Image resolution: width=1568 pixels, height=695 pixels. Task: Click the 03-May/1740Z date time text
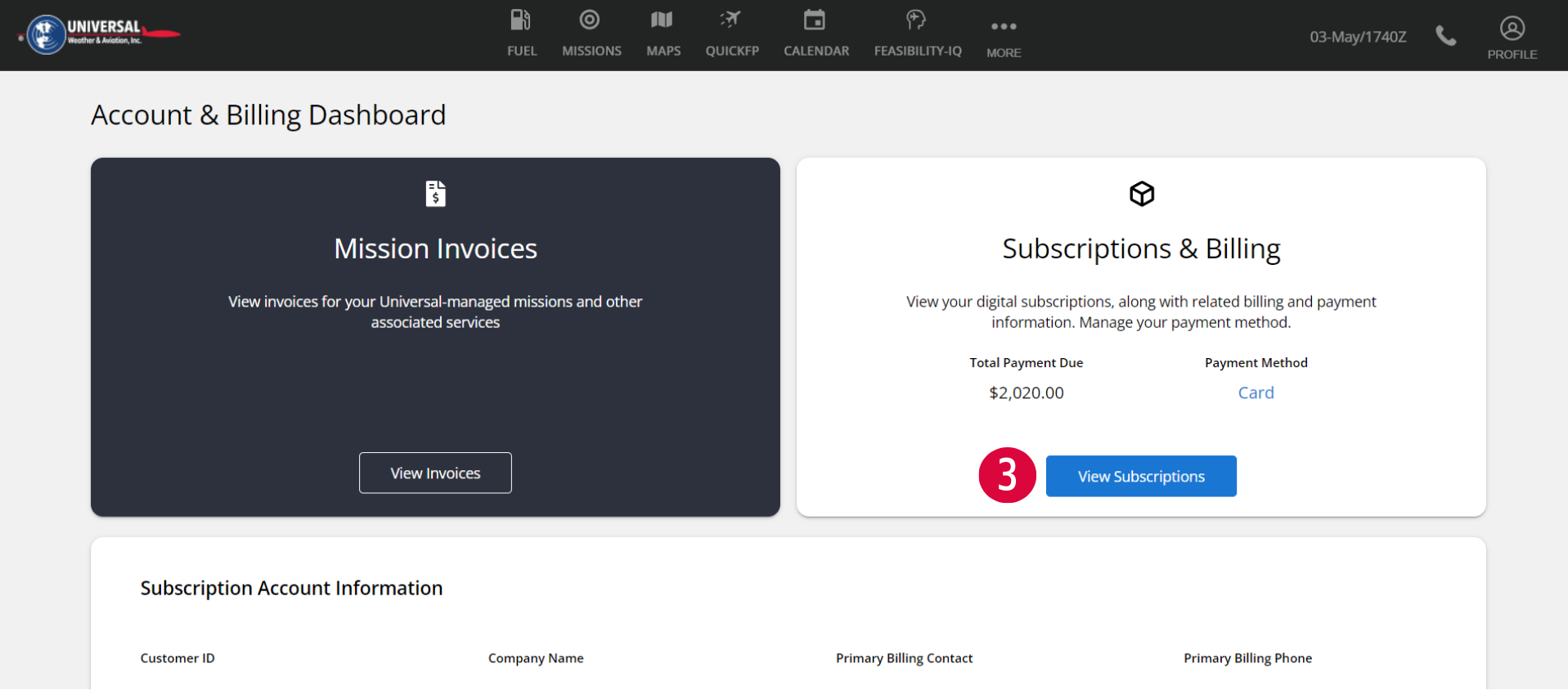(x=1358, y=37)
